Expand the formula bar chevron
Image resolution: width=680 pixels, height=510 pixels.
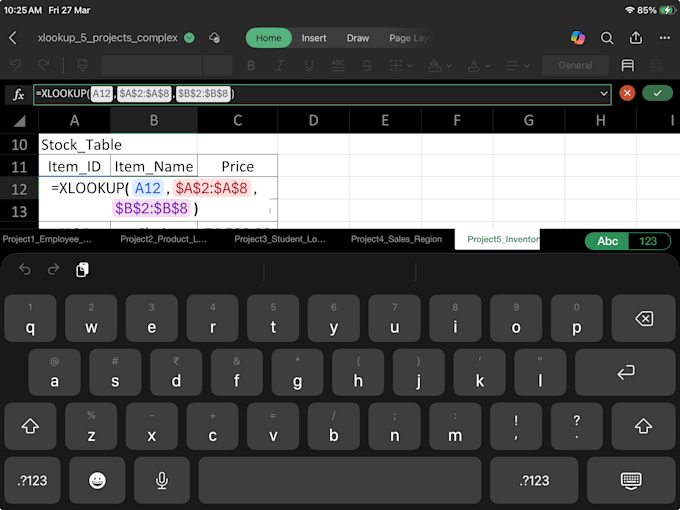click(x=603, y=94)
